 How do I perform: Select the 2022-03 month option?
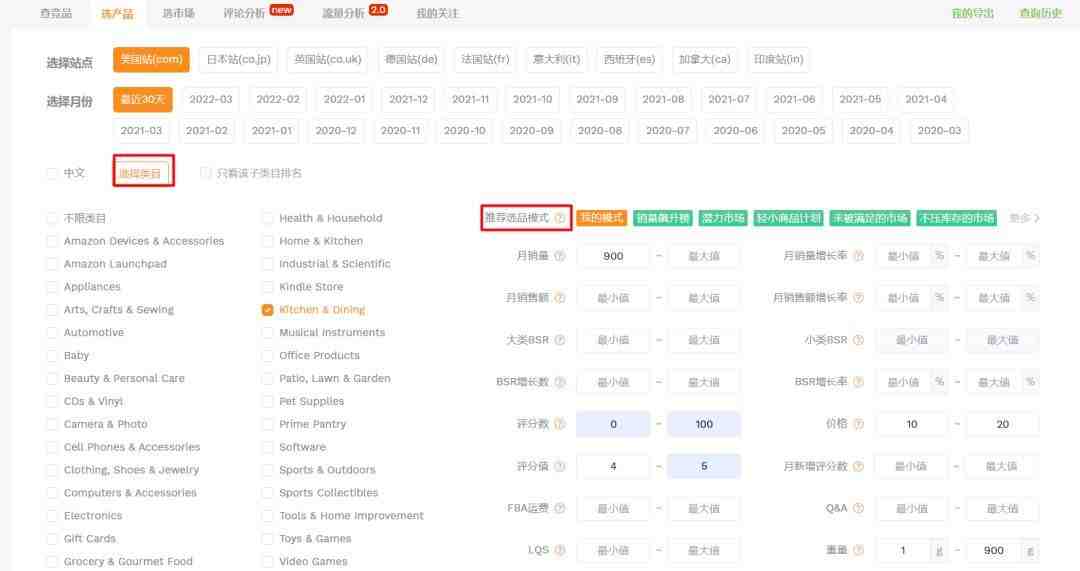pyautogui.click(x=210, y=99)
